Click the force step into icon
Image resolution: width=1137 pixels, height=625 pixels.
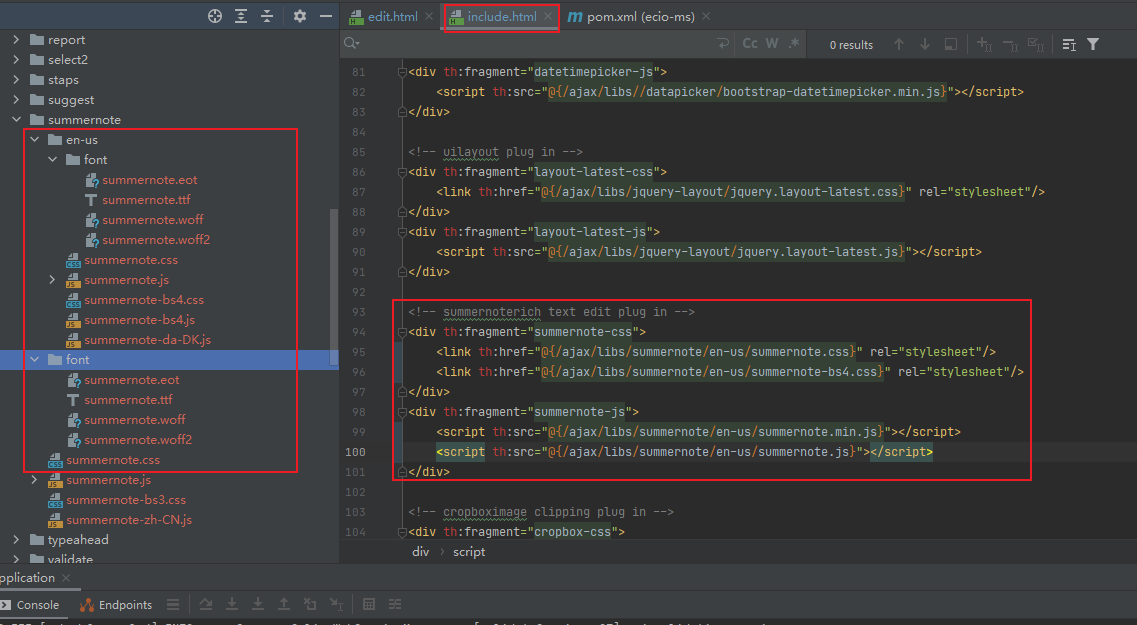click(x=257, y=604)
